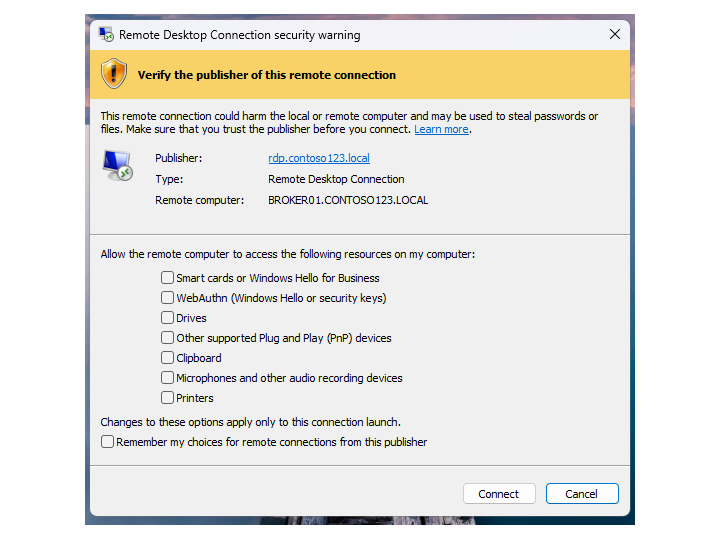Click the Verify the publisher heading banner
720x540 pixels.
(266, 75)
